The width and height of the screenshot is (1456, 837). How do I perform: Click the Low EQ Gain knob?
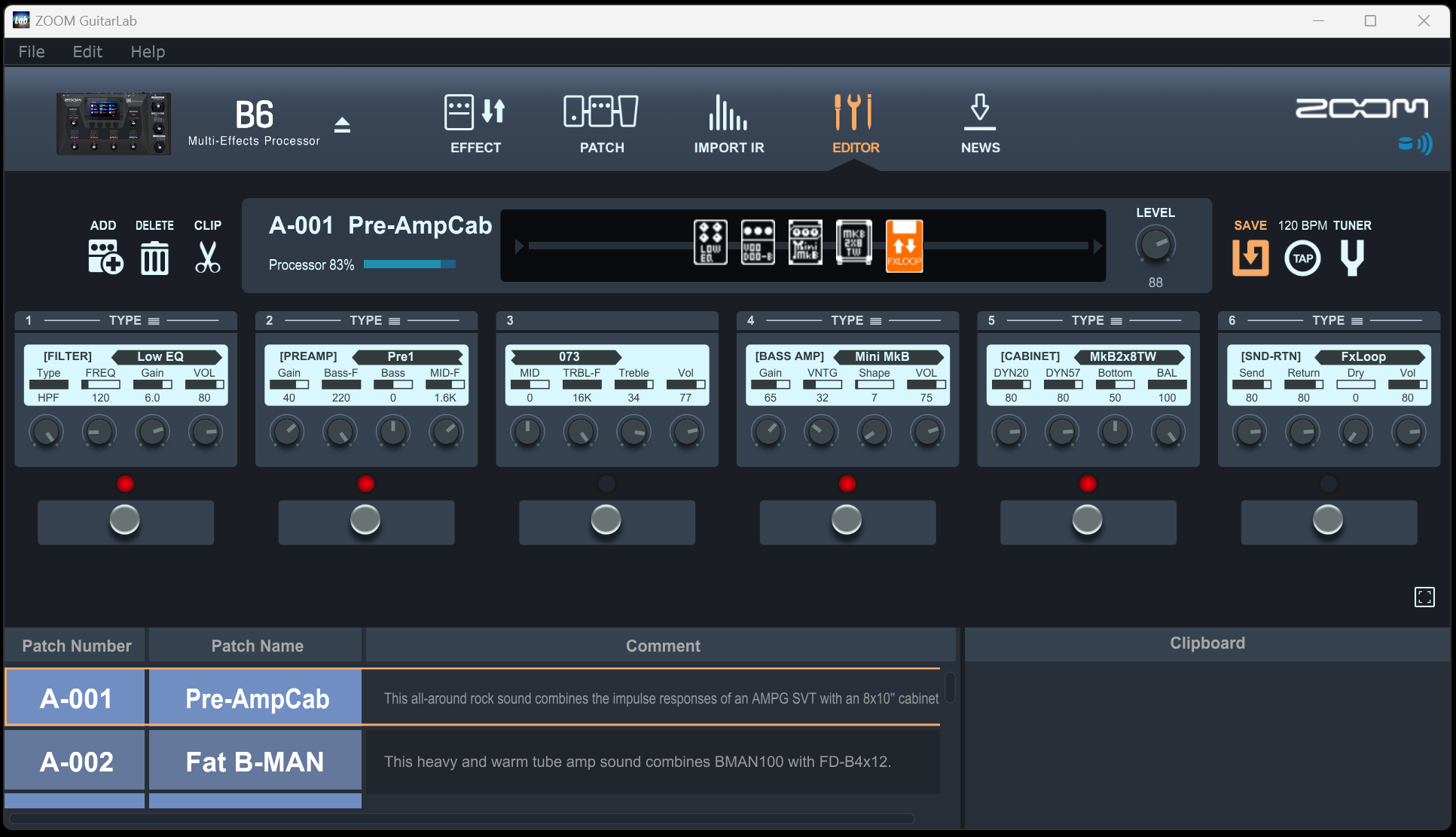tap(152, 432)
